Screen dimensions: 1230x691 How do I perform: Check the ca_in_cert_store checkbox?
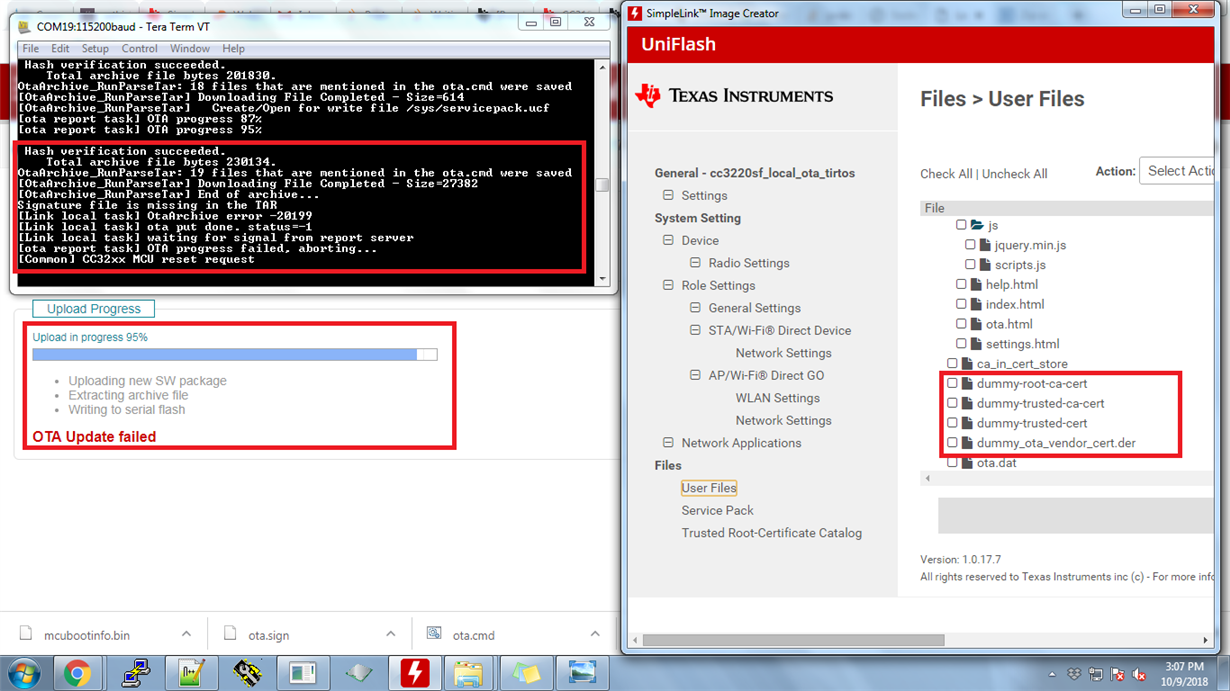coord(952,364)
